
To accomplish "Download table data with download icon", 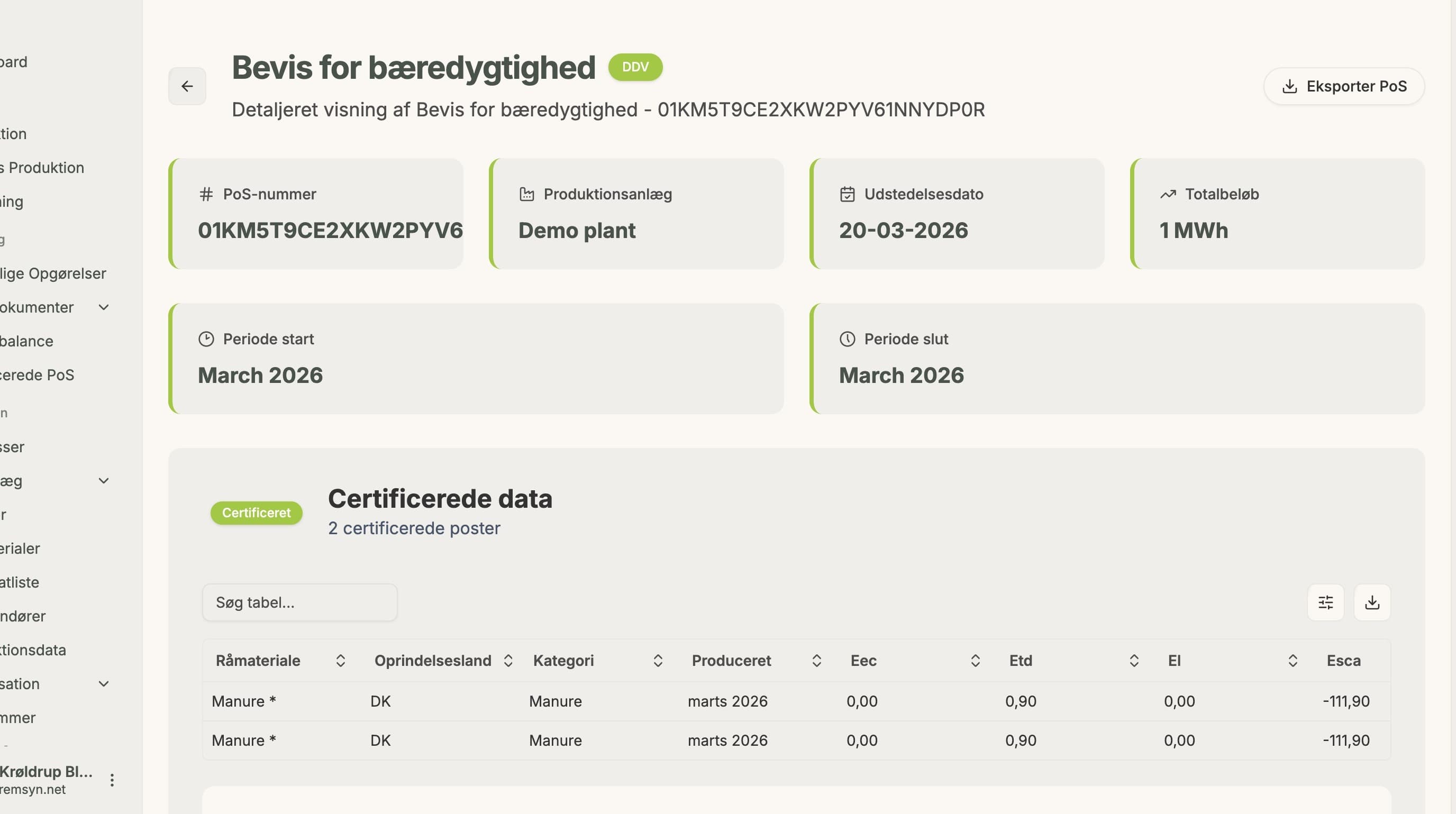I will click(x=1372, y=602).
